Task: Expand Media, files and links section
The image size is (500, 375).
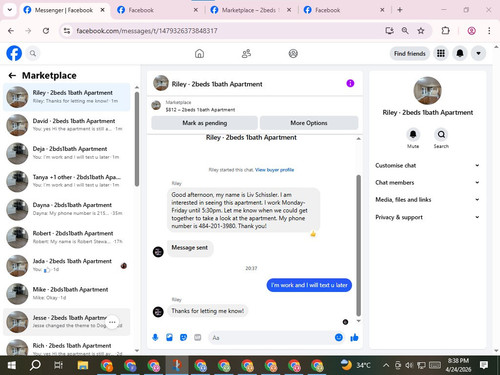Action: coord(427,200)
